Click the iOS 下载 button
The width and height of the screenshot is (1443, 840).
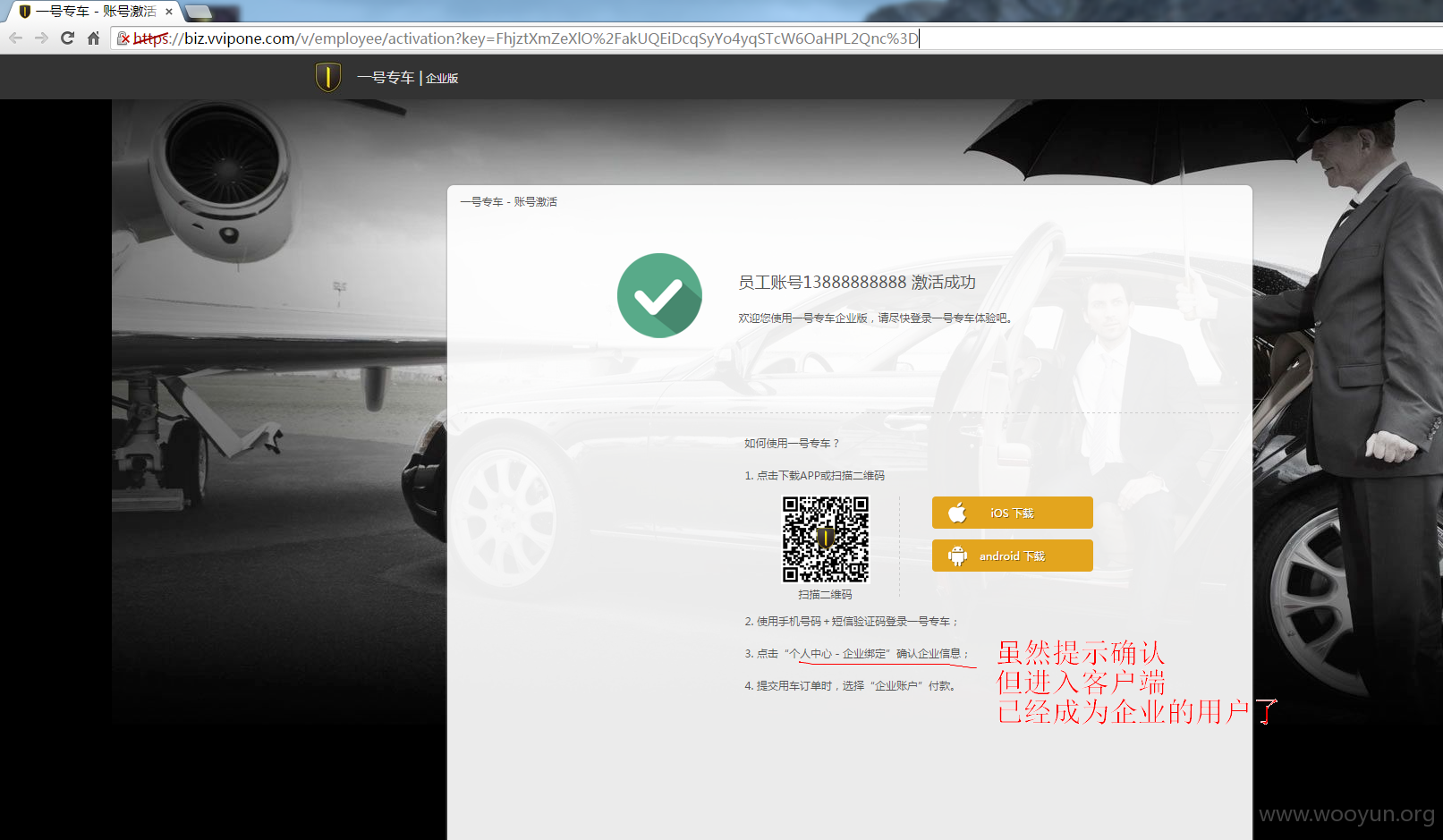coord(1012,513)
